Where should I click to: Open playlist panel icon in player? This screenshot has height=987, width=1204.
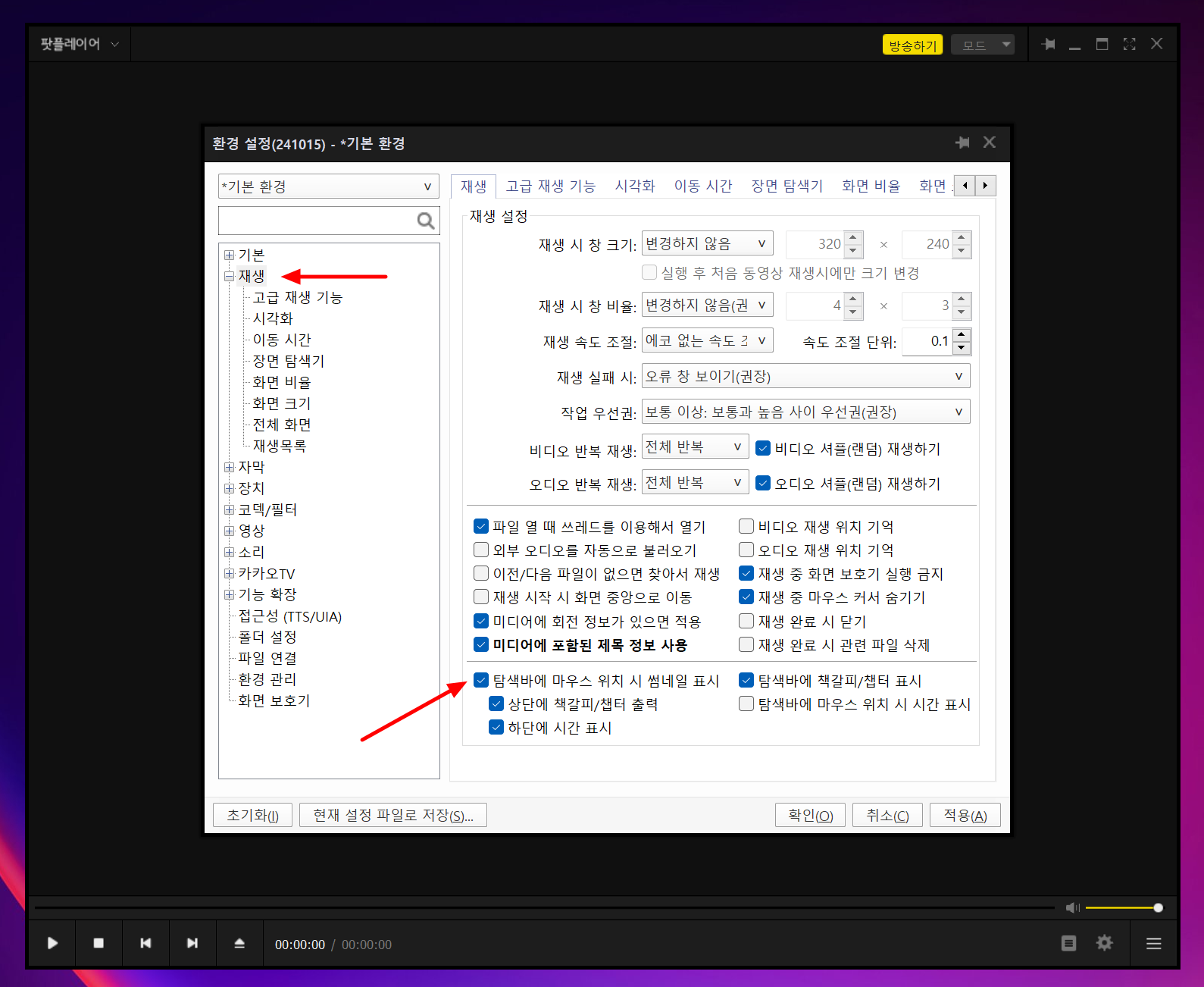click(x=1068, y=943)
